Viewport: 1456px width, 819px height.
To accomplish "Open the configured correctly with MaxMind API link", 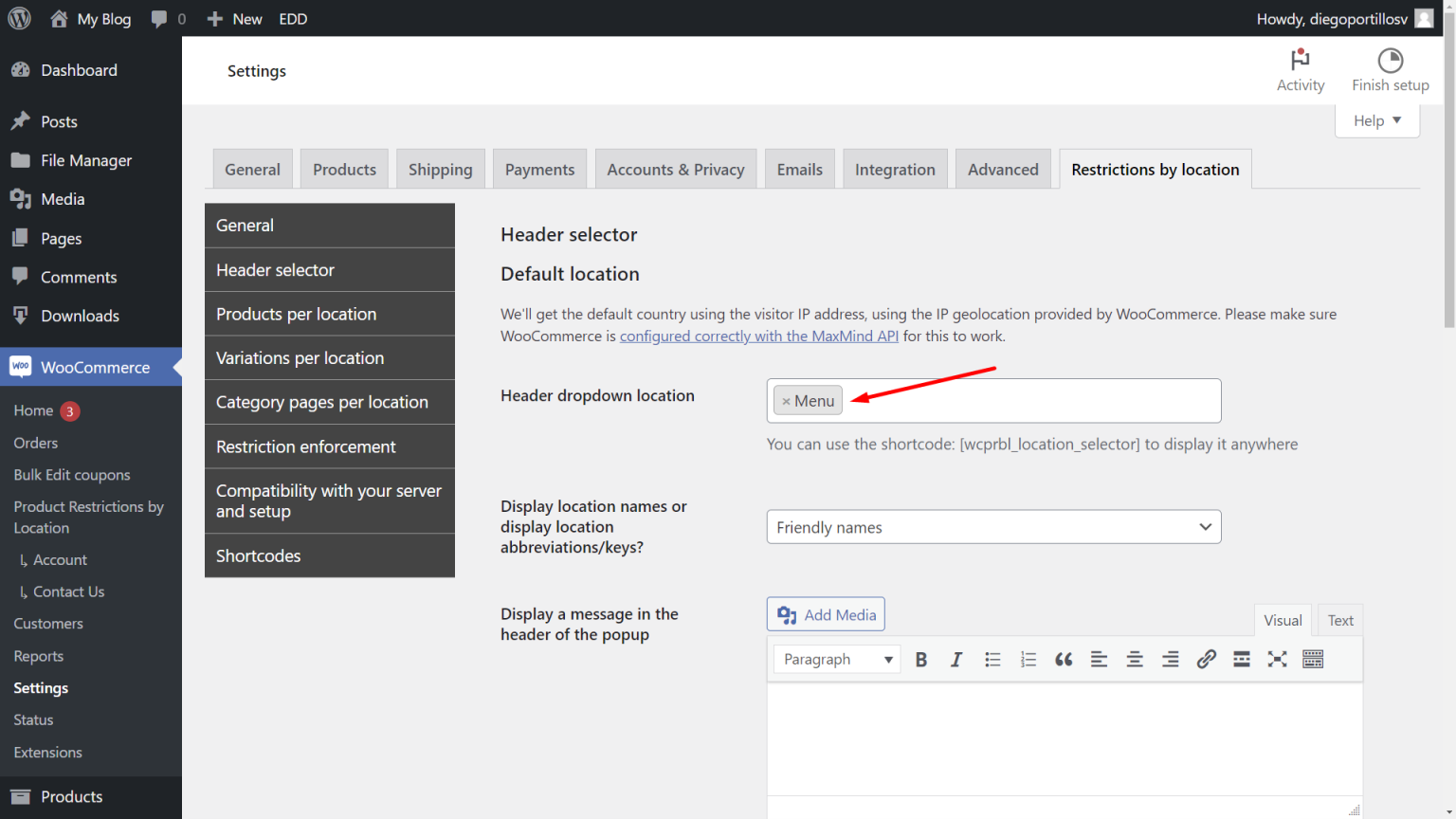I will (758, 336).
